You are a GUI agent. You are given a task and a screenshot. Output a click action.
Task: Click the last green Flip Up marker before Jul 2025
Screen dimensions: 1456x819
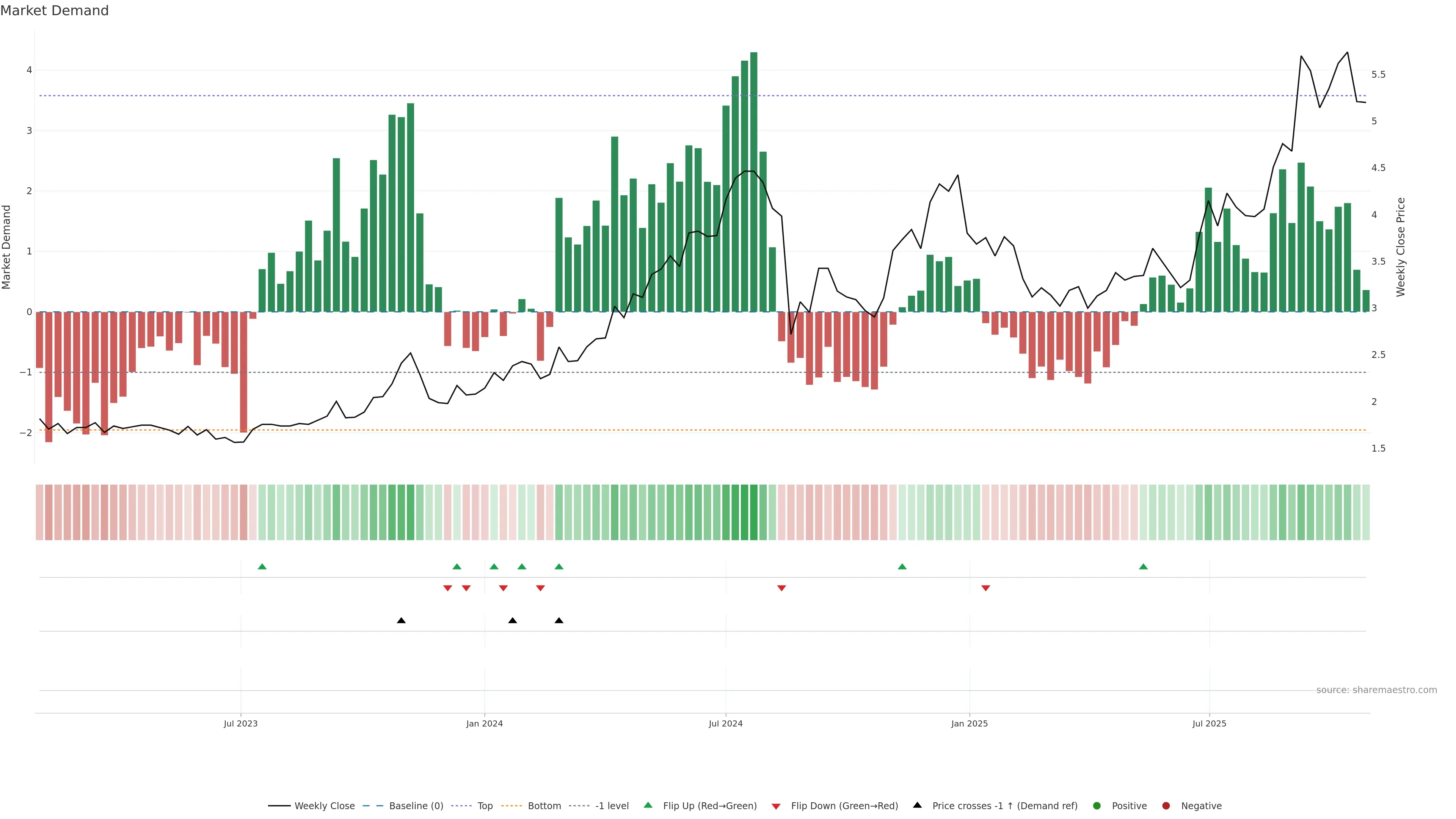tap(1144, 567)
